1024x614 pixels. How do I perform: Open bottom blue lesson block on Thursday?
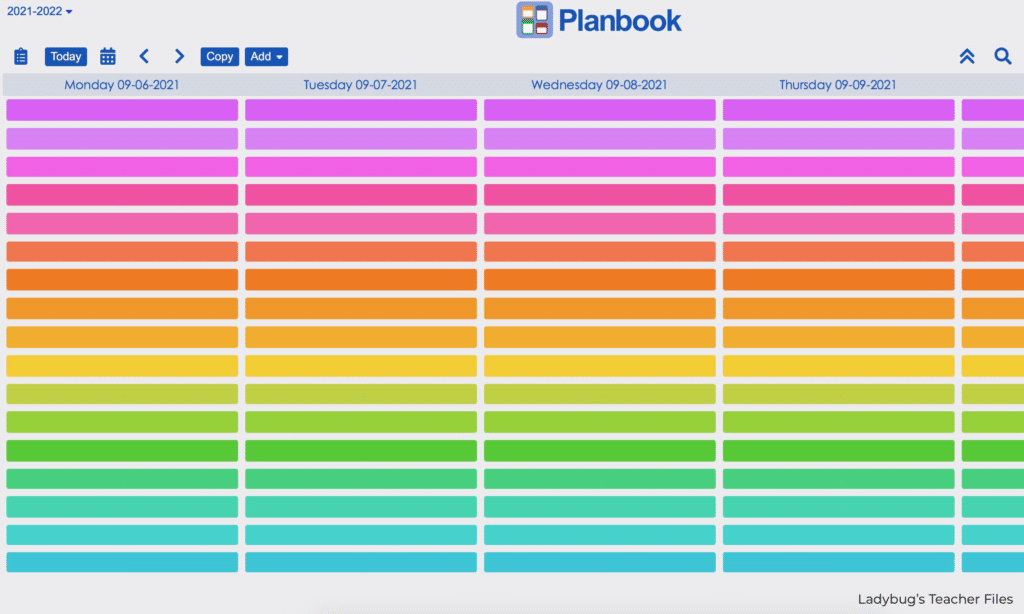point(839,562)
